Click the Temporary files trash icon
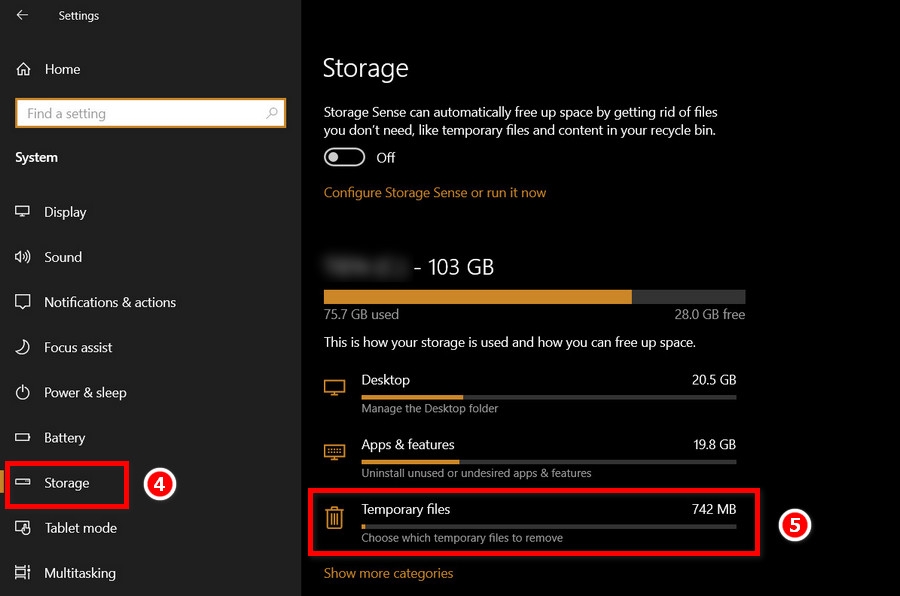The height and width of the screenshot is (596, 900). point(334,518)
